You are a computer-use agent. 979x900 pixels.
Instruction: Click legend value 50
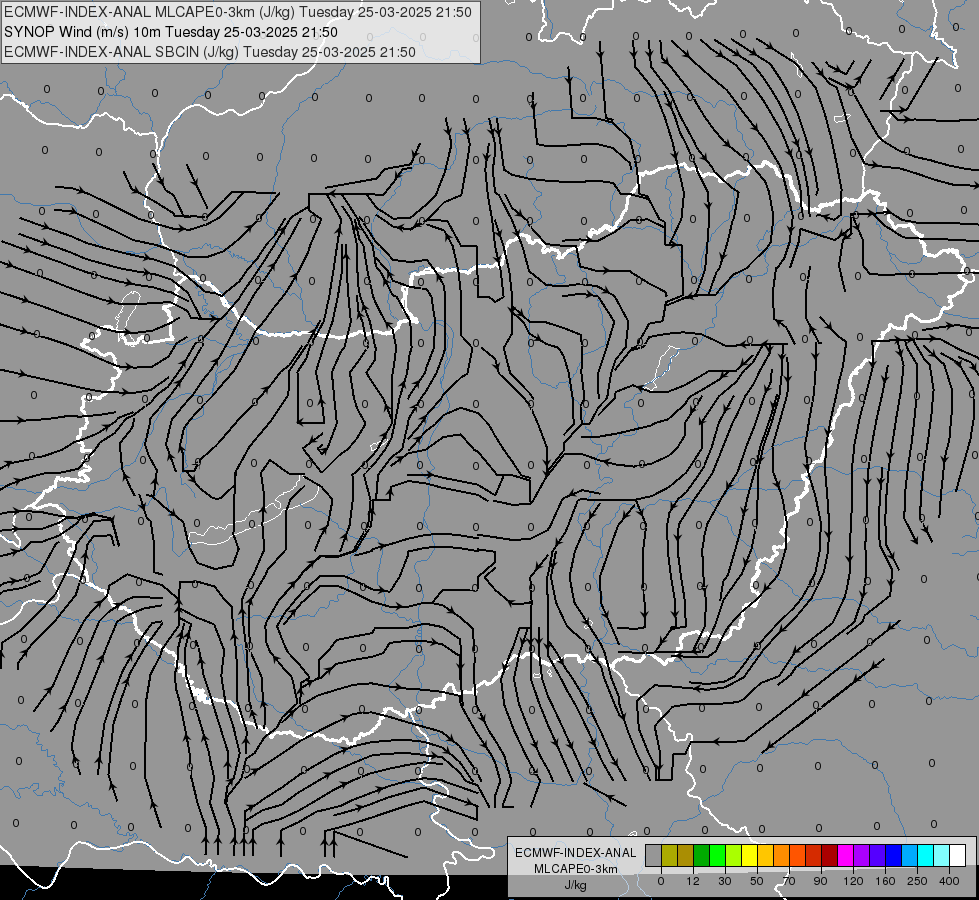click(x=757, y=881)
